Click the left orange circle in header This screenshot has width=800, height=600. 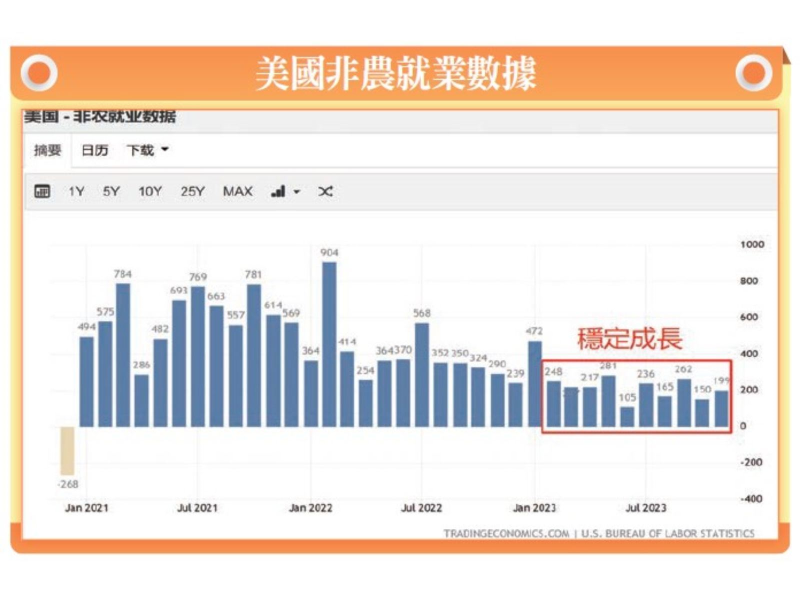[x=39, y=73]
